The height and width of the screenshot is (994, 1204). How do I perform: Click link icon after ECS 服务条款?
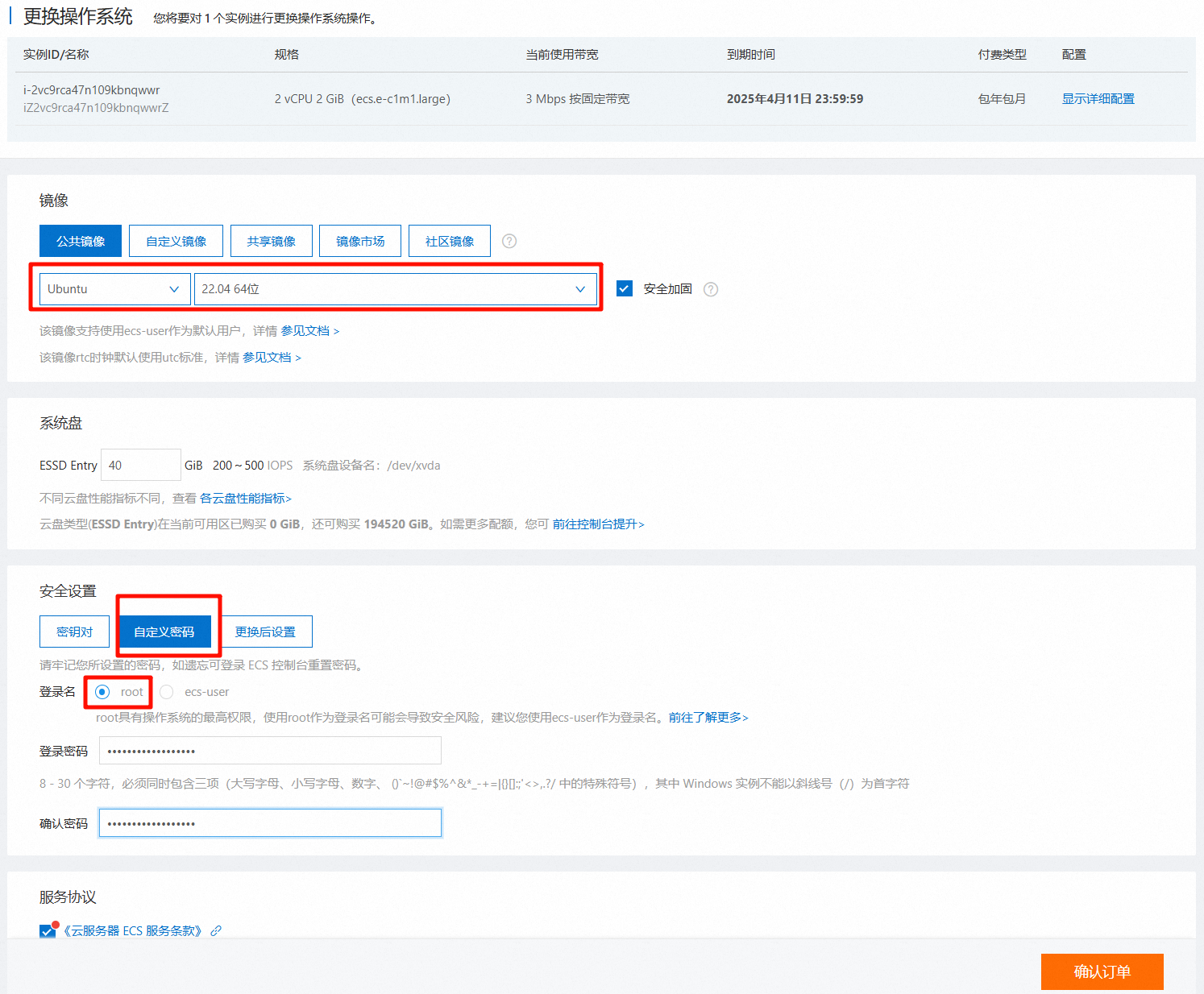(x=216, y=930)
